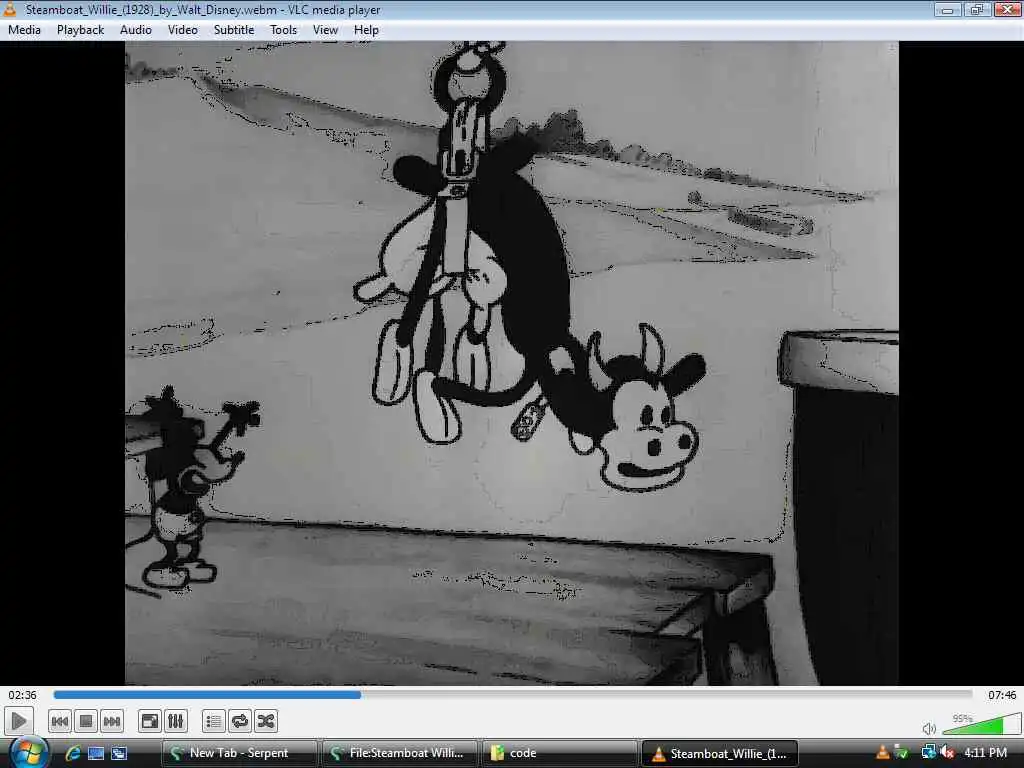Toggle total time label 07:46

1002,695
